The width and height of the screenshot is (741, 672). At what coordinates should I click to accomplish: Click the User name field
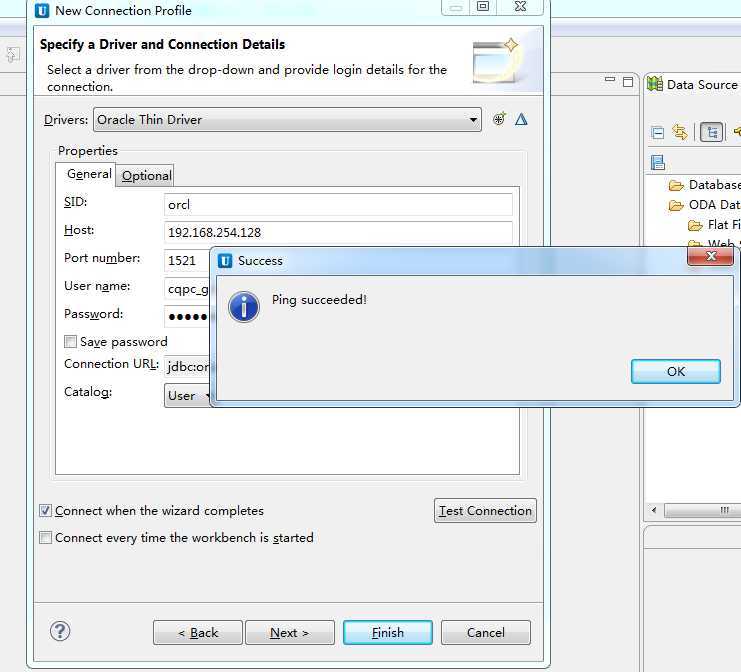tap(187, 289)
